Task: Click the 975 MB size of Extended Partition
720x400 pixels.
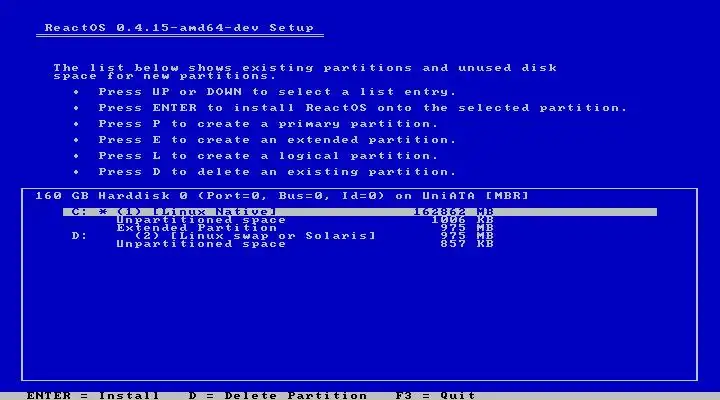Action: (467, 228)
